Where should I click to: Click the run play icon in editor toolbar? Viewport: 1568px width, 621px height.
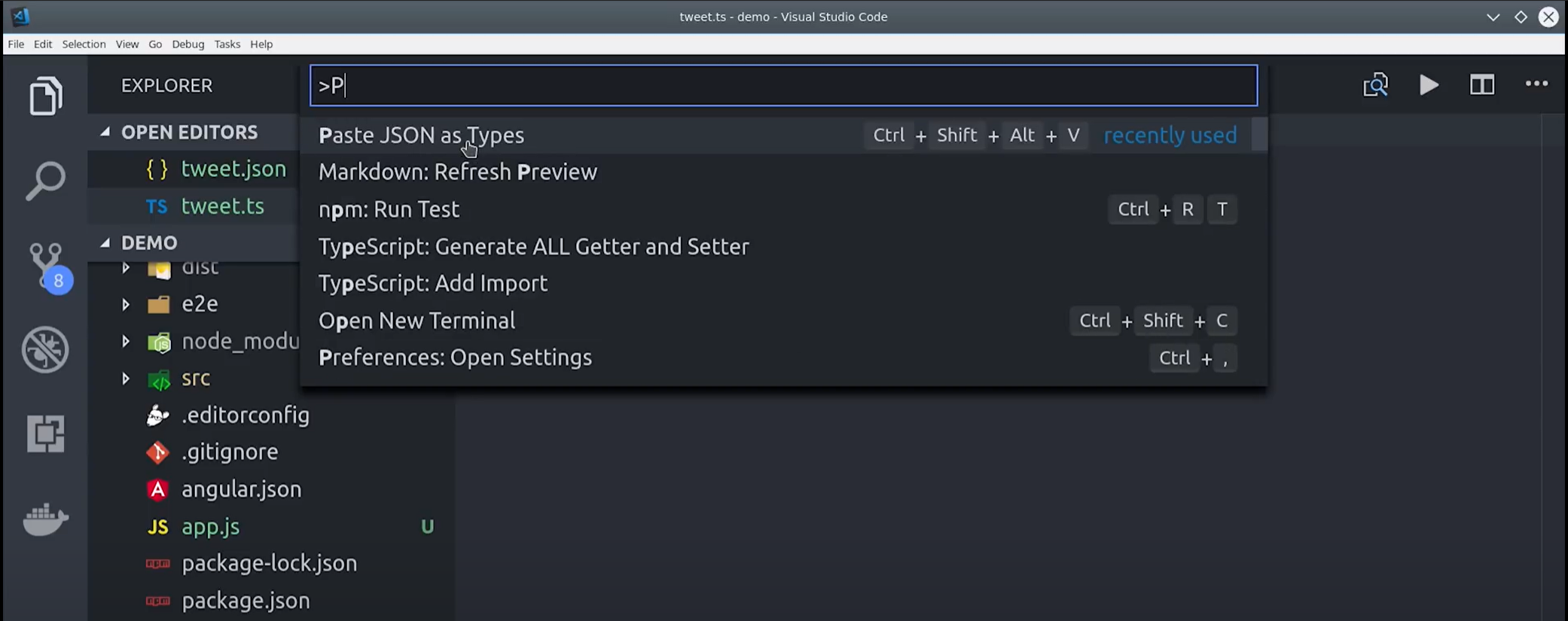1429,85
